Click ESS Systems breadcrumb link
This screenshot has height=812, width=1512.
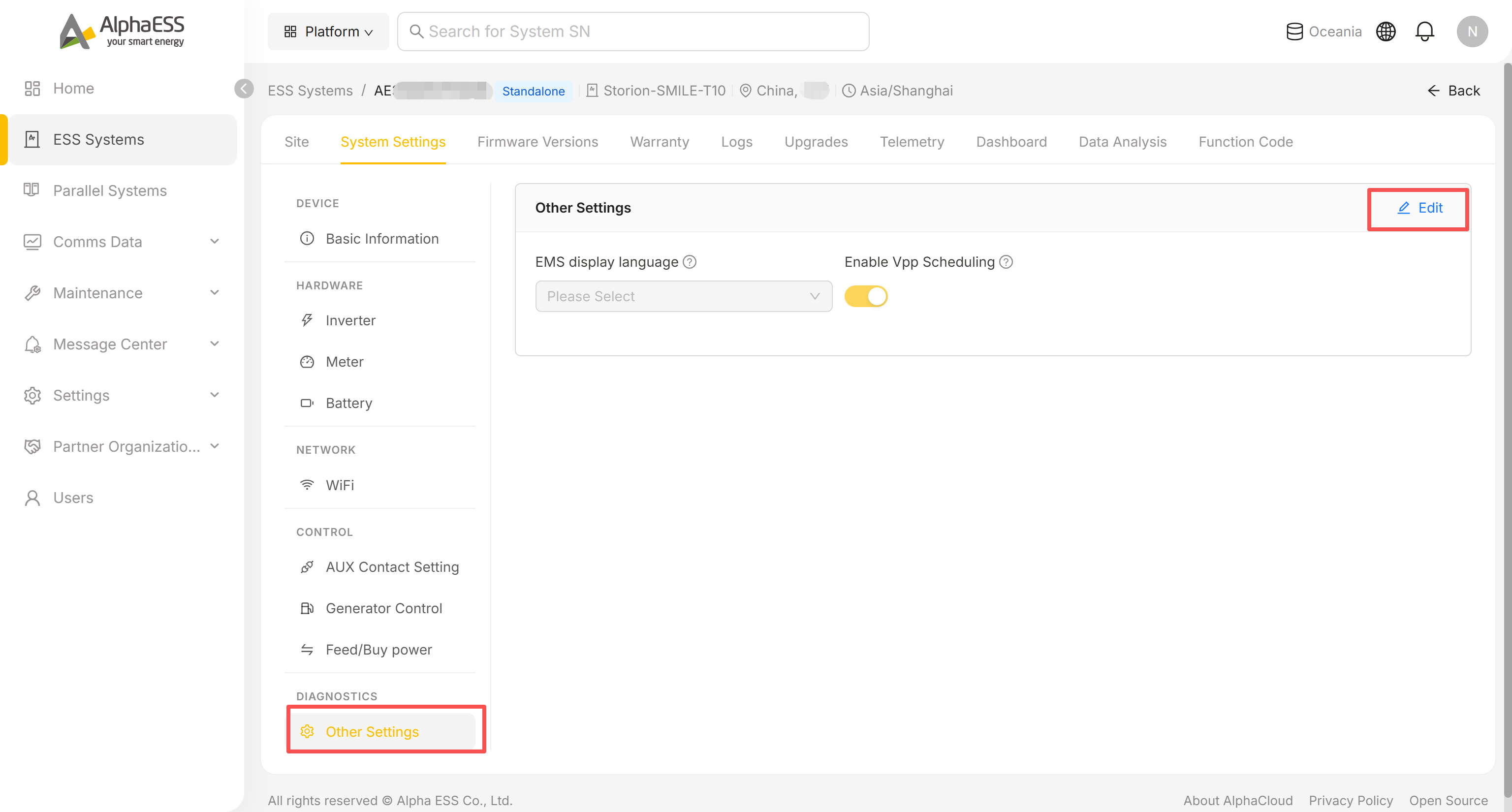click(310, 91)
